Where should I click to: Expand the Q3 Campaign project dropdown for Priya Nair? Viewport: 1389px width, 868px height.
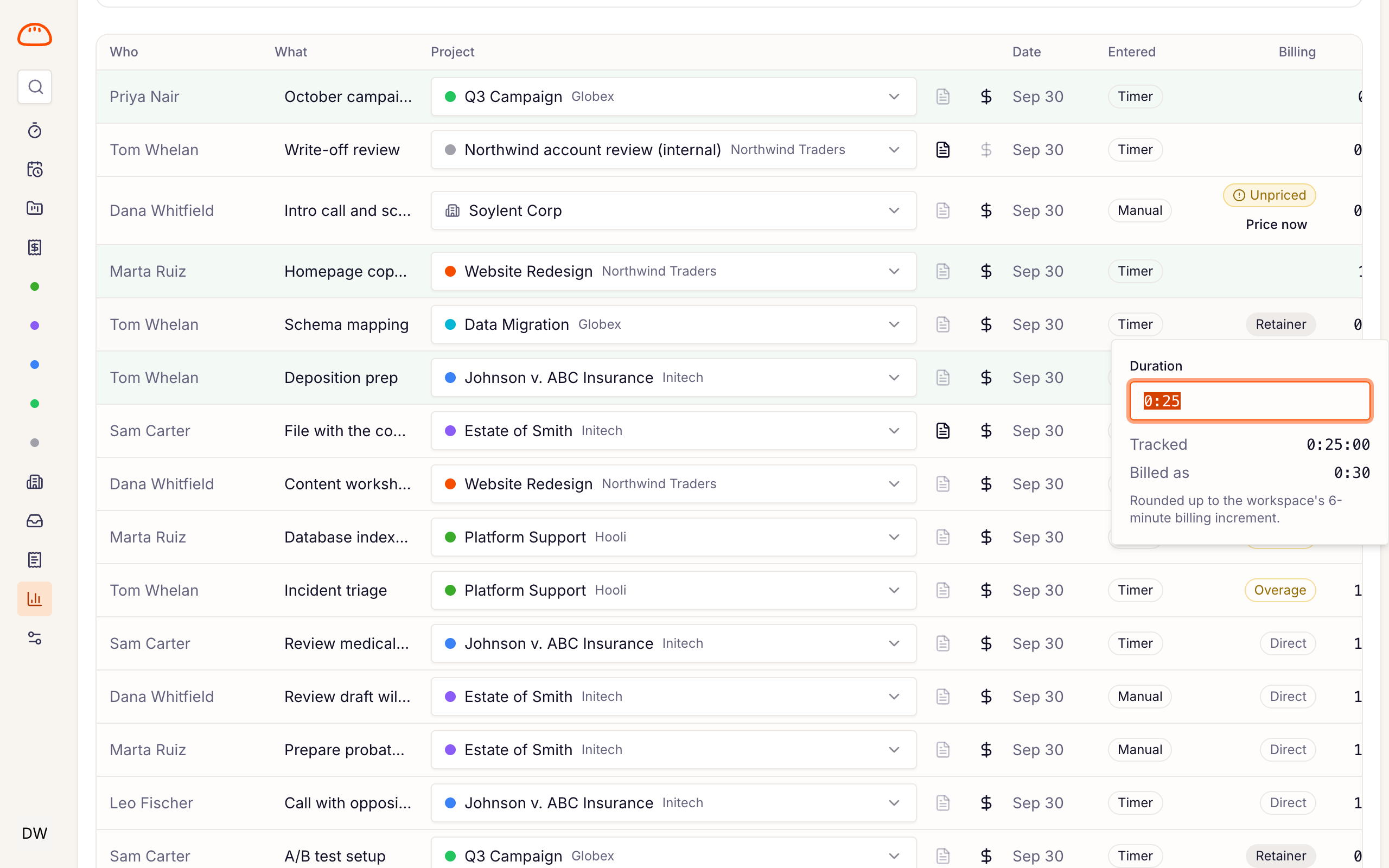[673, 97]
